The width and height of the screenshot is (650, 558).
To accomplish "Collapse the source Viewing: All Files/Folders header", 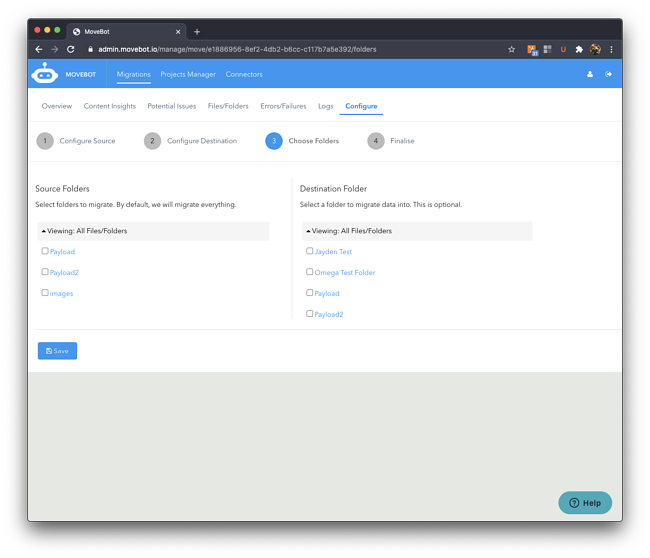I will pos(153,231).
